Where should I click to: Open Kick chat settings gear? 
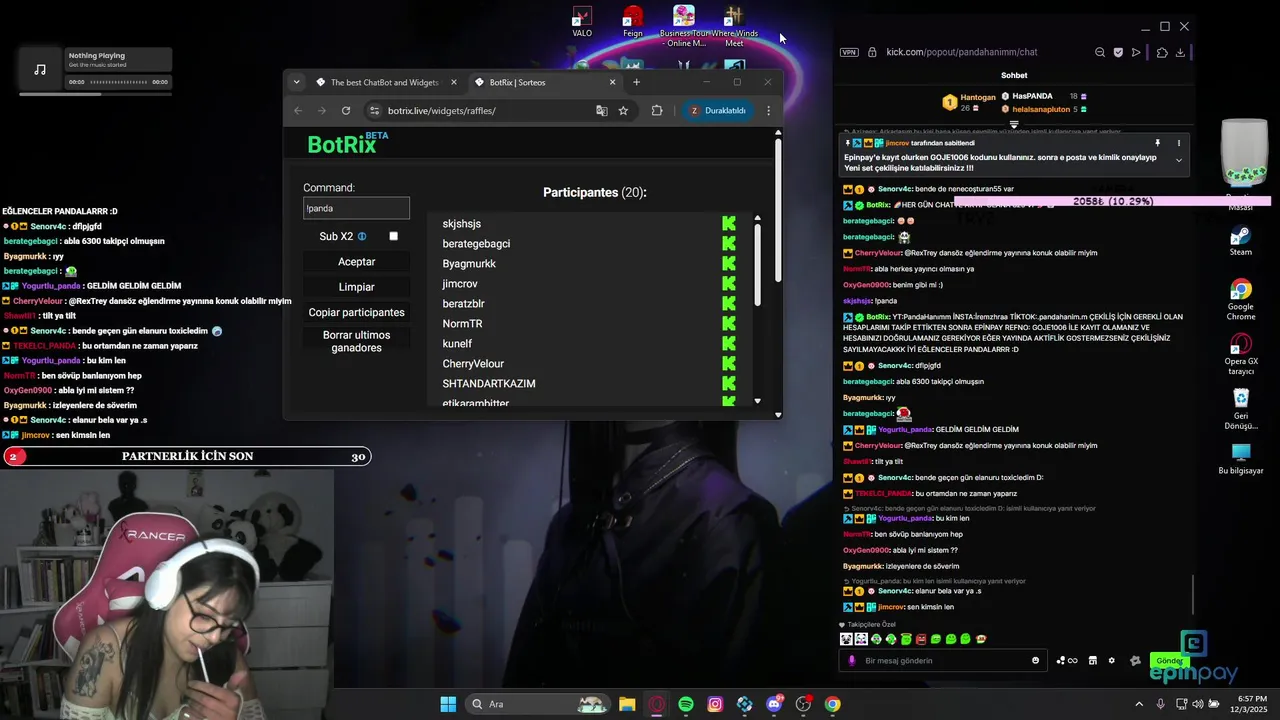[x=1111, y=660]
